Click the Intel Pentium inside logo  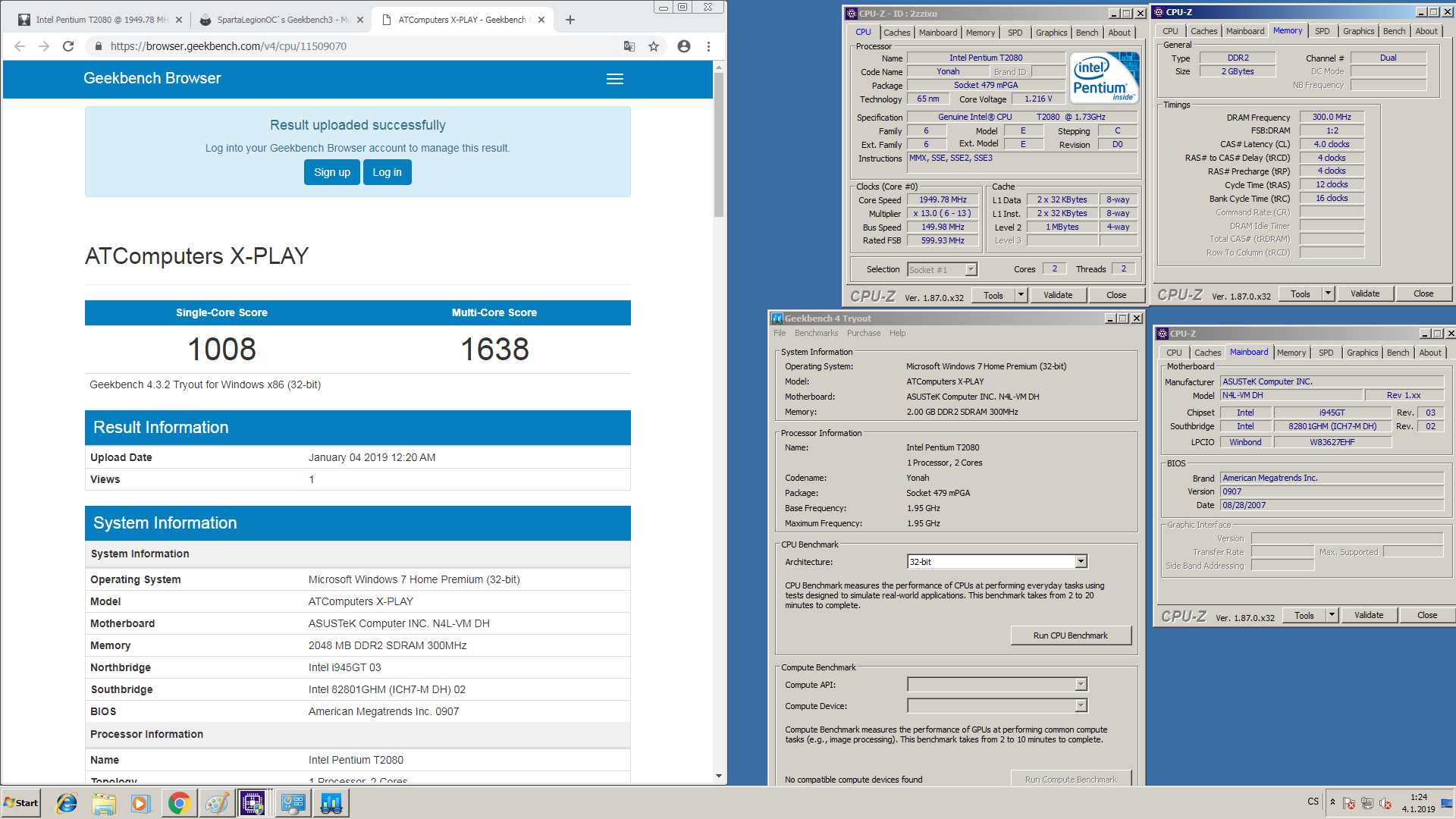coord(1104,77)
